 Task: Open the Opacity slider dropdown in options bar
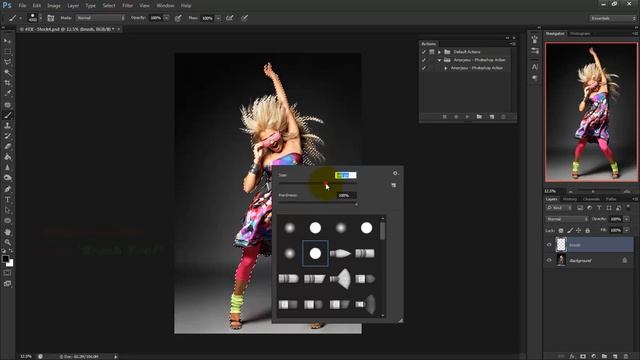(x=167, y=18)
